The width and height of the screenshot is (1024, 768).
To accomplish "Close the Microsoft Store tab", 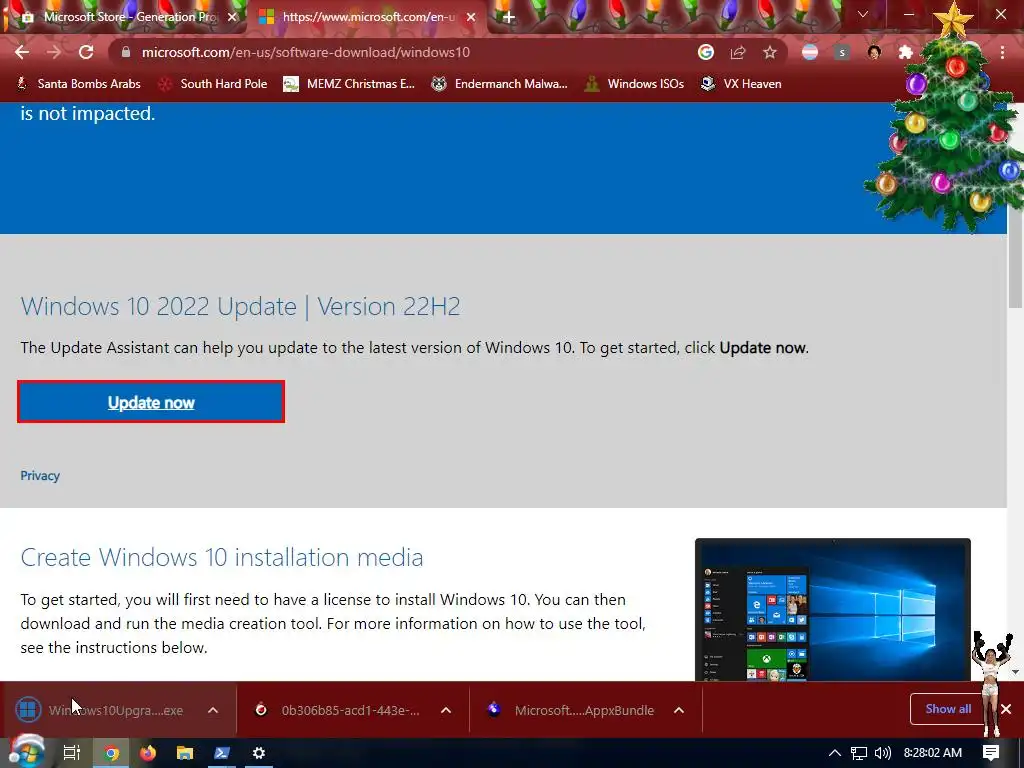I will point(232,17).
